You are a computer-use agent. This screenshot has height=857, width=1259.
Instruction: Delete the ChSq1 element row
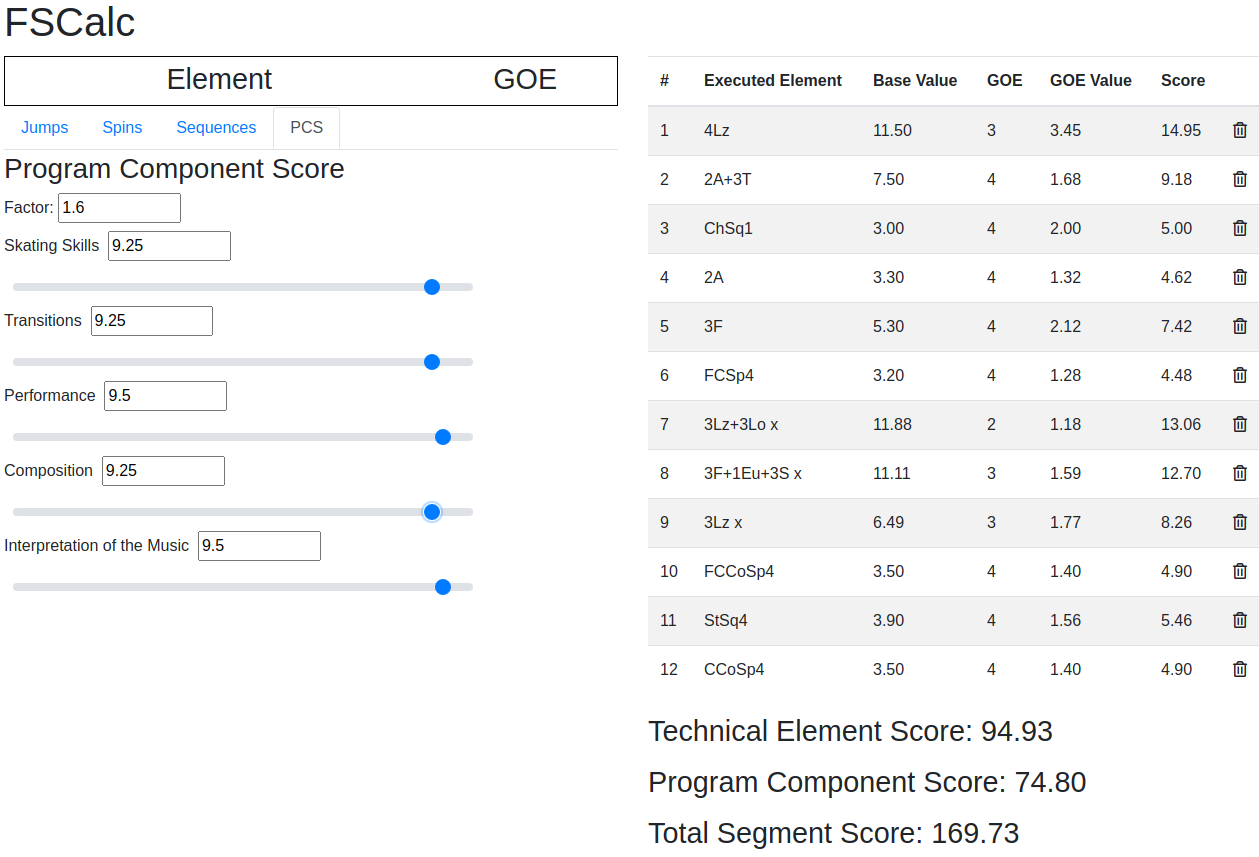click(x=1240, y=228)
